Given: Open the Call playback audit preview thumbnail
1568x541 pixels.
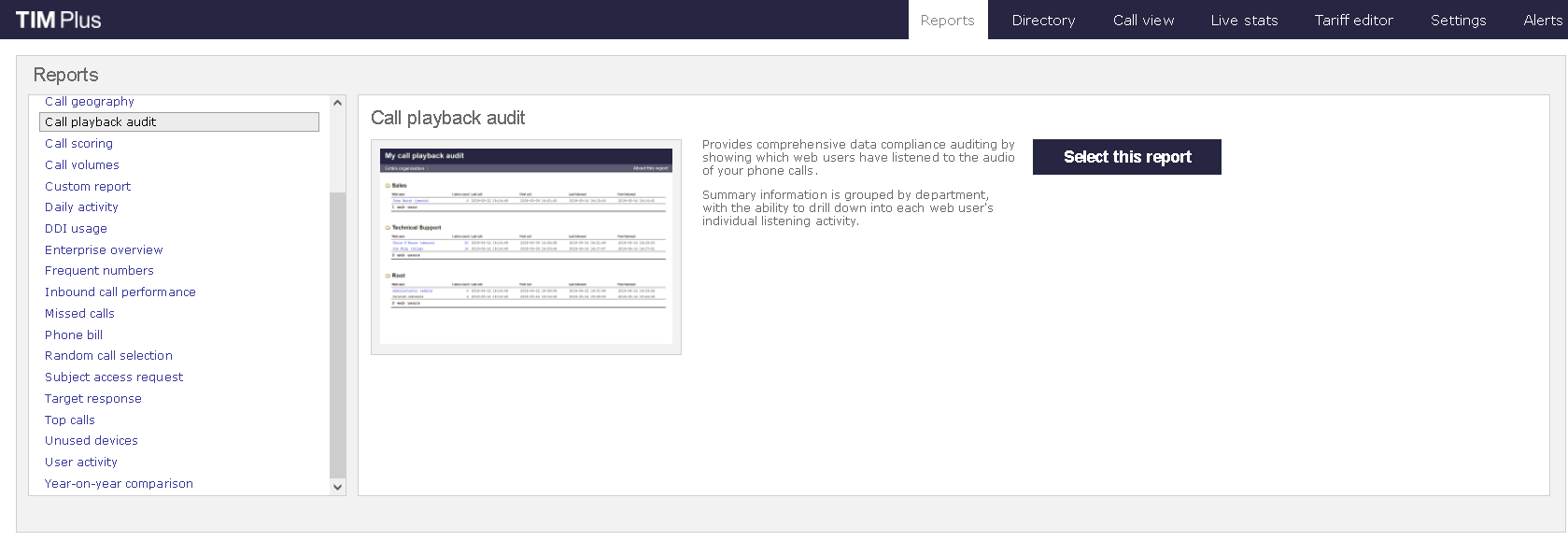Looking at the screenshot, I should [526, 247].
